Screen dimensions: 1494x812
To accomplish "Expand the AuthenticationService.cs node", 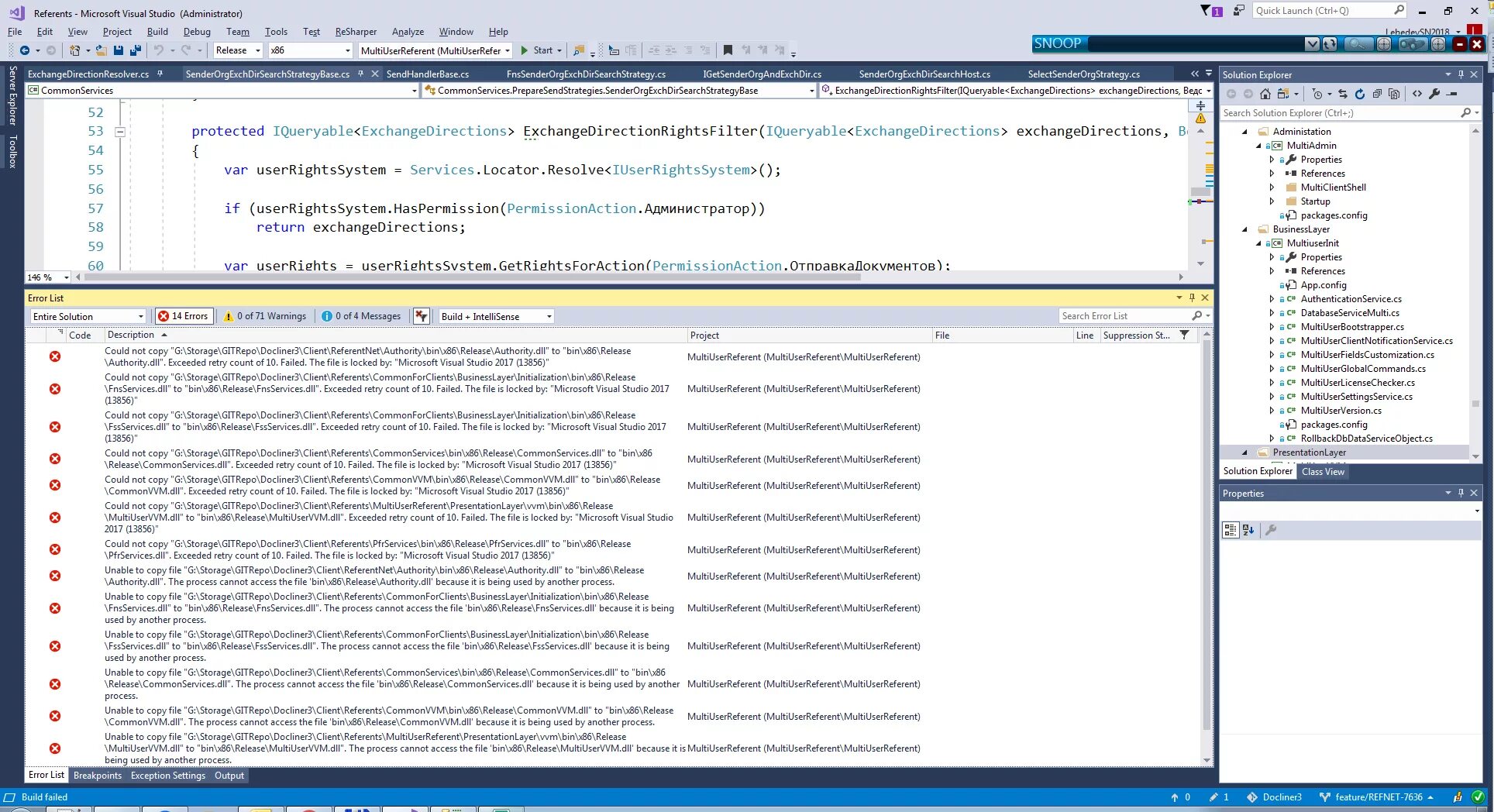I will [1272, 299].
